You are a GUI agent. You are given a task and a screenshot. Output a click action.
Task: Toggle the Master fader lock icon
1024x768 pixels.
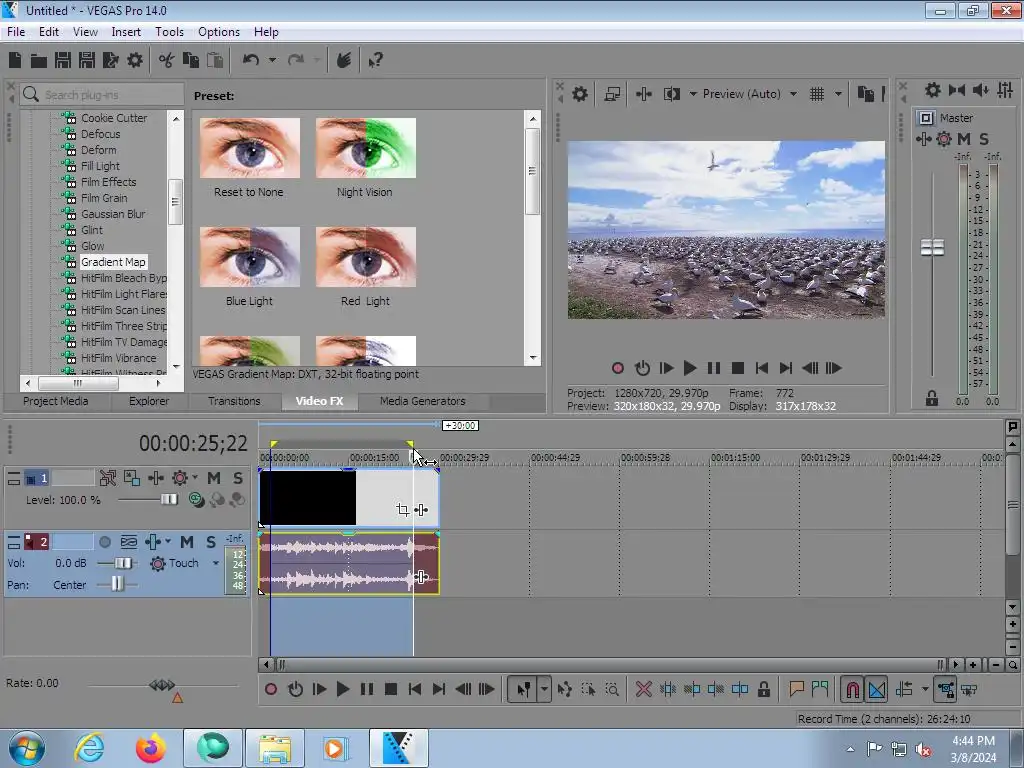(x=932, y=398)
